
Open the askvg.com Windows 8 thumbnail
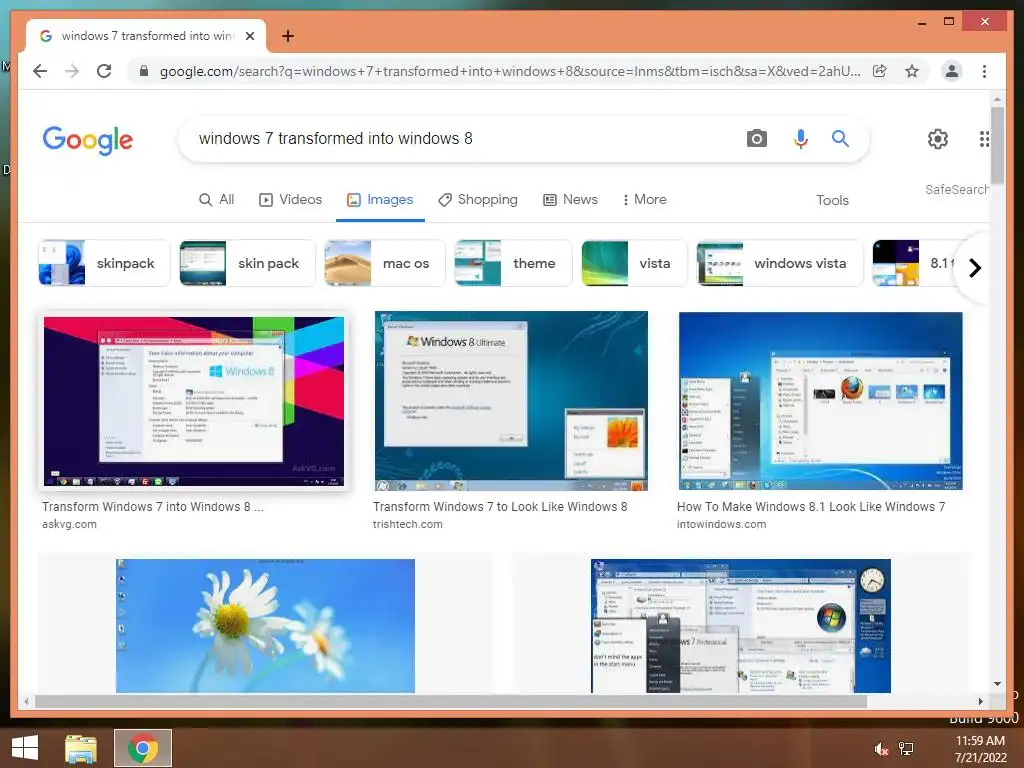click(194, 402)
